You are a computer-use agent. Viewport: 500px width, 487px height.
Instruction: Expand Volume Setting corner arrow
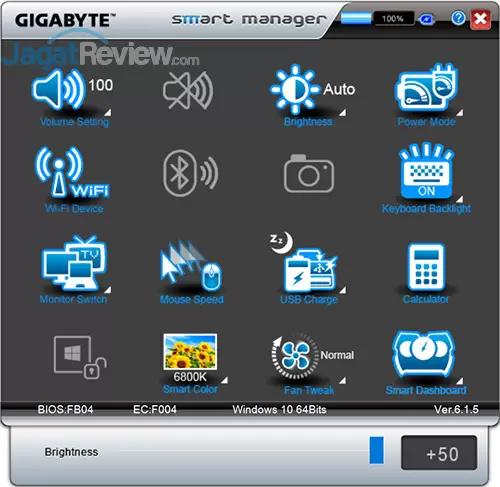click(x=108, y=112)
